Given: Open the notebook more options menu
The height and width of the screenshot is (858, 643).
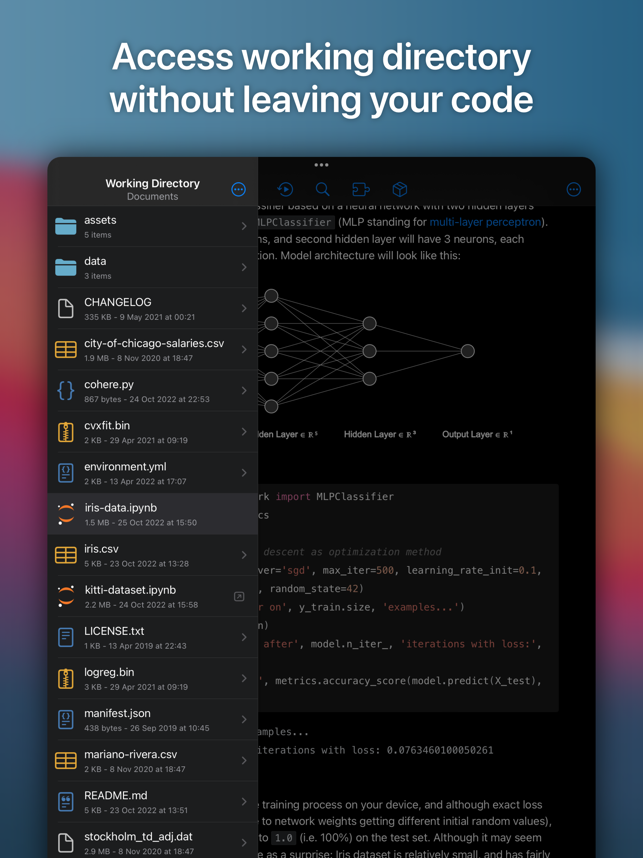Looking at the screenshot, I should click(574, 189).
